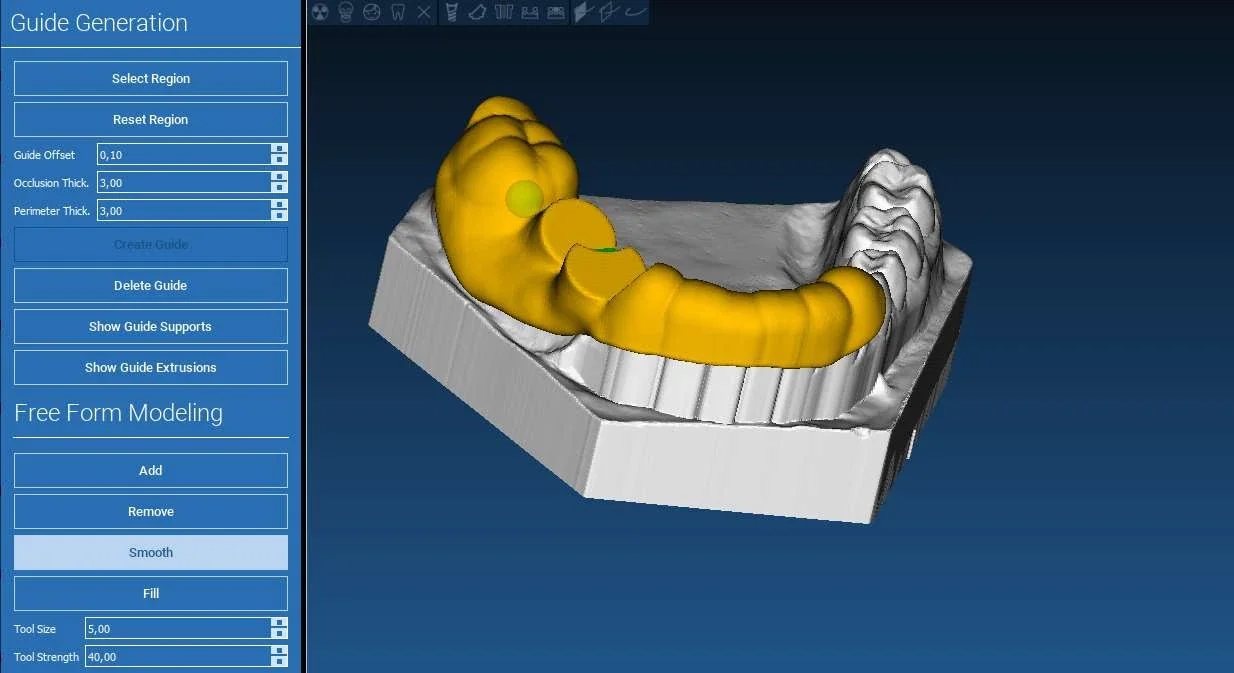The image size is (1234, 673).
Task: Select the tooth icon in top toolbar
Action: tap(398, 12)
